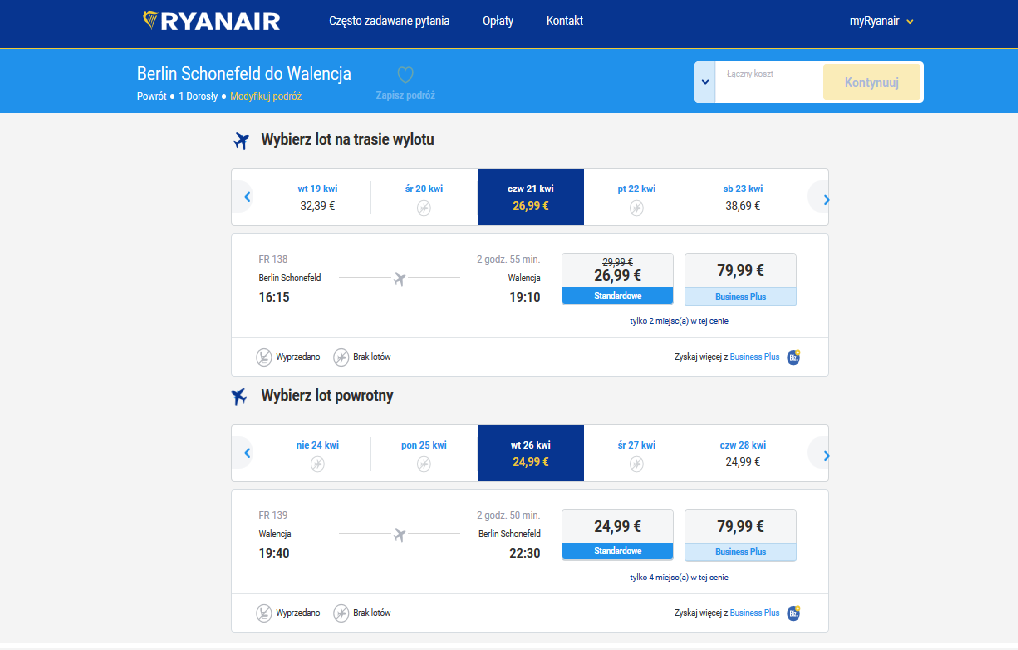Select outbound date wt 19 kwi
The height and width of the screenshot is (650, 1018).
point(317,197)
